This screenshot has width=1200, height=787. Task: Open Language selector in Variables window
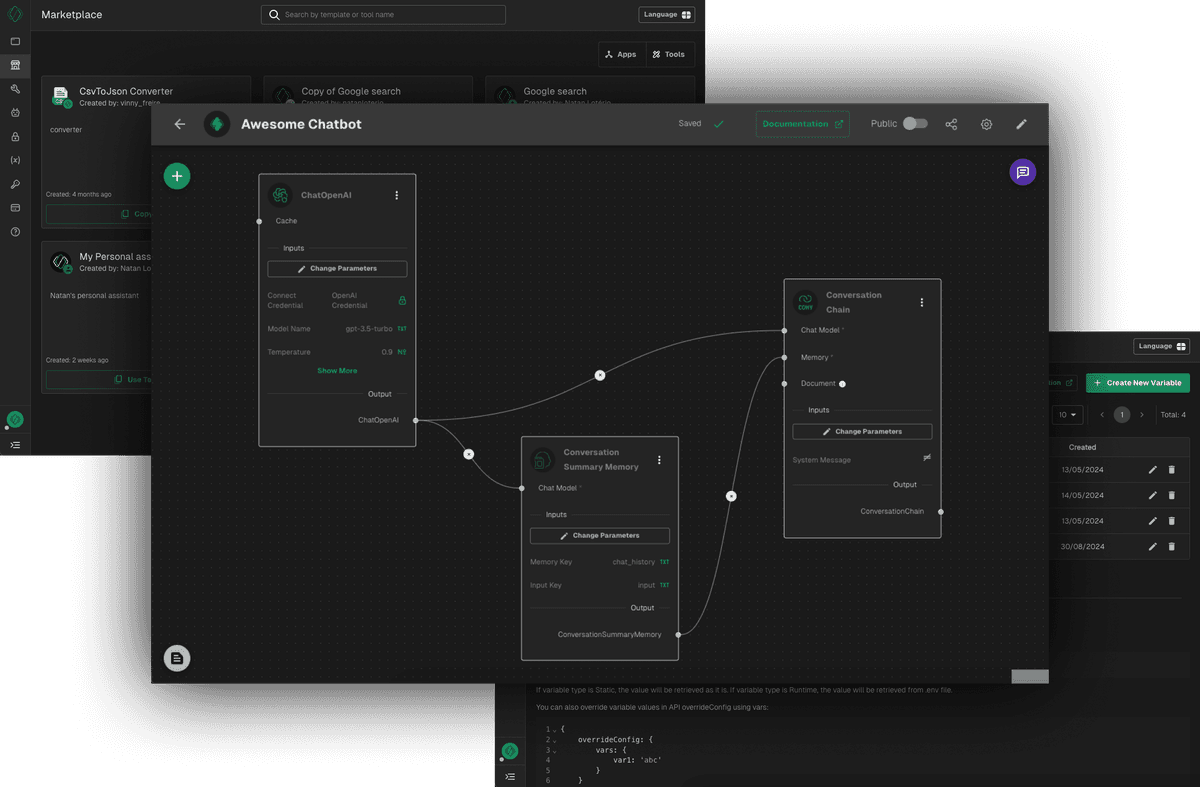point(1162,346)
